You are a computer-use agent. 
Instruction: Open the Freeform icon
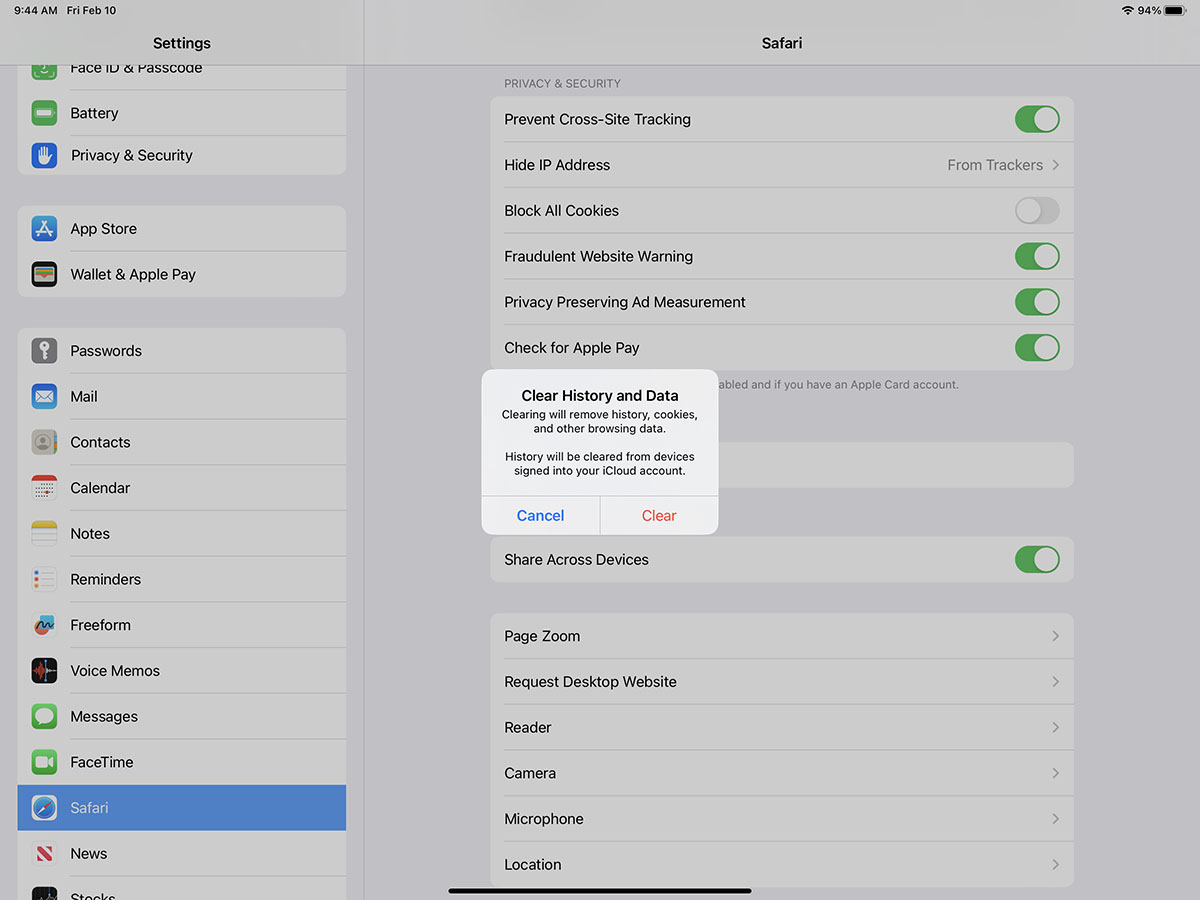click(44, 625)
